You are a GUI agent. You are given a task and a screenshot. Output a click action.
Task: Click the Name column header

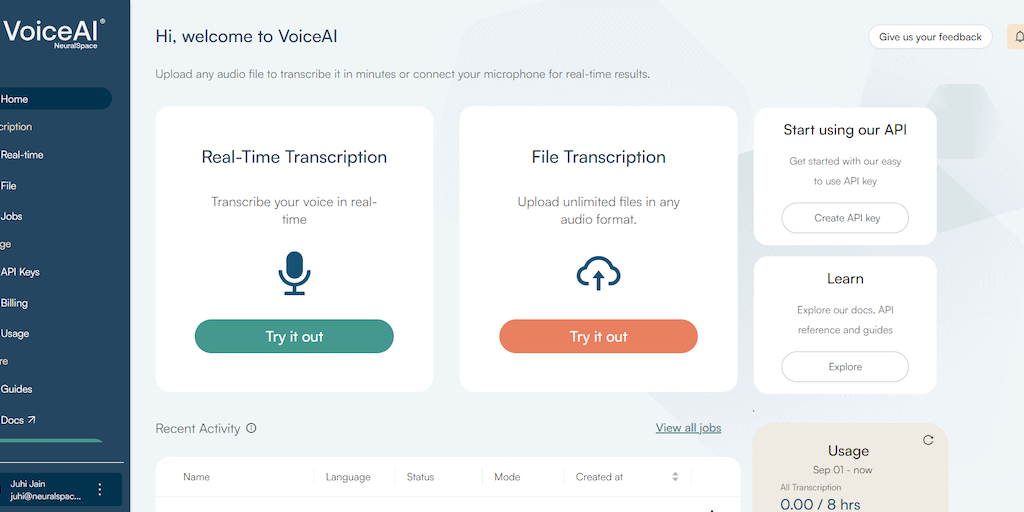point(197,477)
